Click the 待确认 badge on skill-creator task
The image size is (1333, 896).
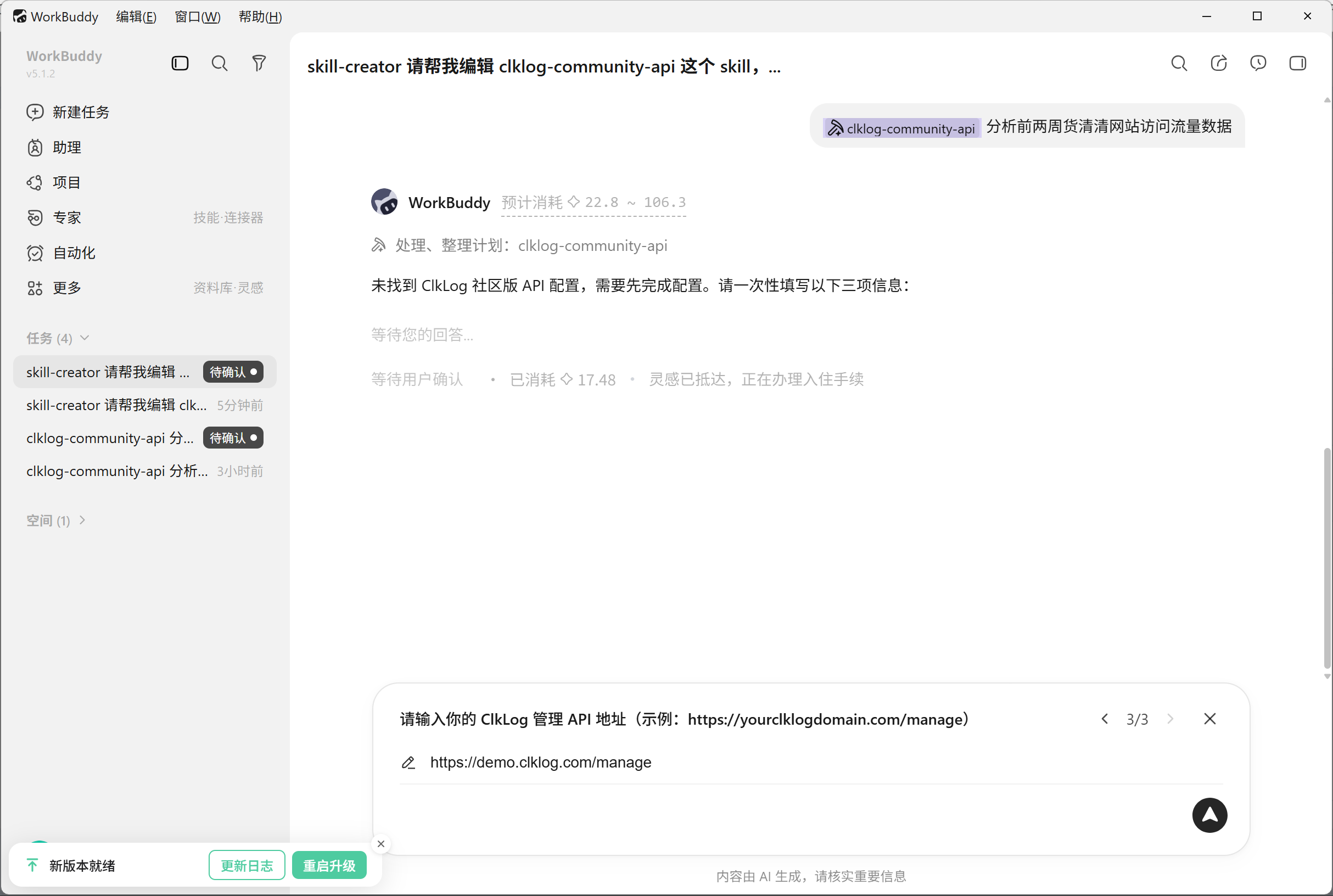[233, 372]
